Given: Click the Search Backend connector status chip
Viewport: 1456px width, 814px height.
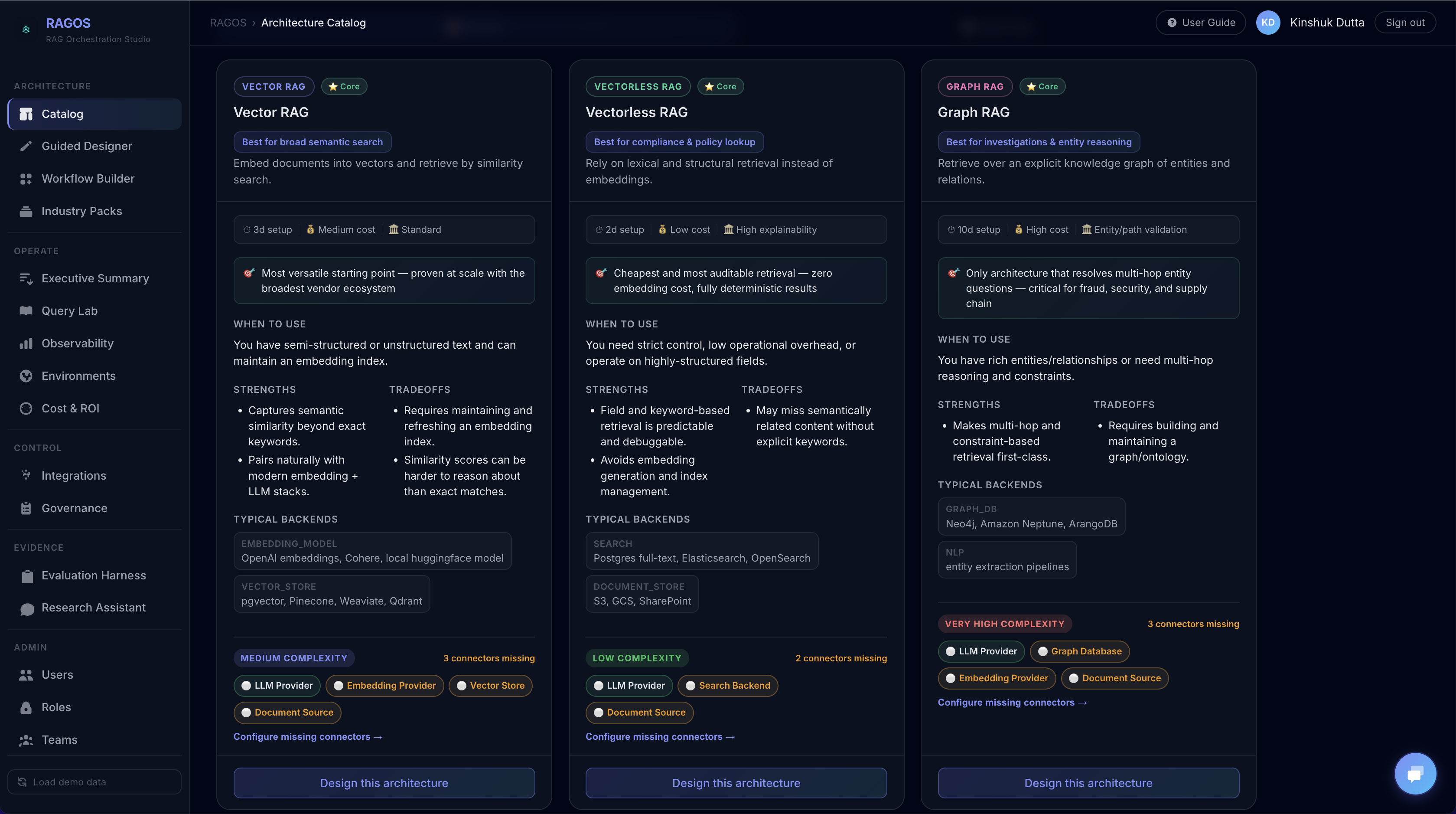Looking at the screenshot, I should (x=727, y=686).
